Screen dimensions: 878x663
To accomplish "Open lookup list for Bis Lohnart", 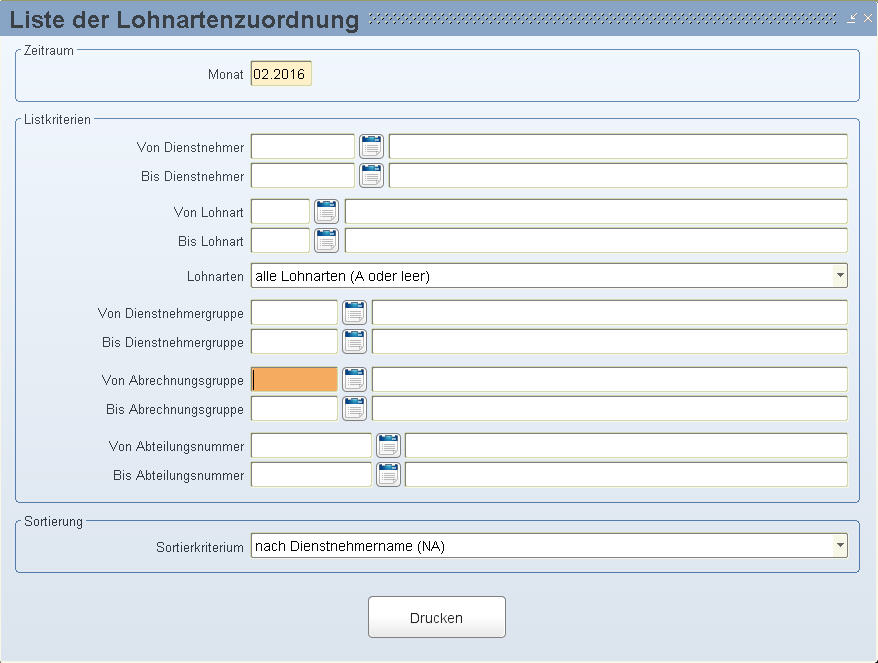I will pyautogui.click(x=326, y=241).
